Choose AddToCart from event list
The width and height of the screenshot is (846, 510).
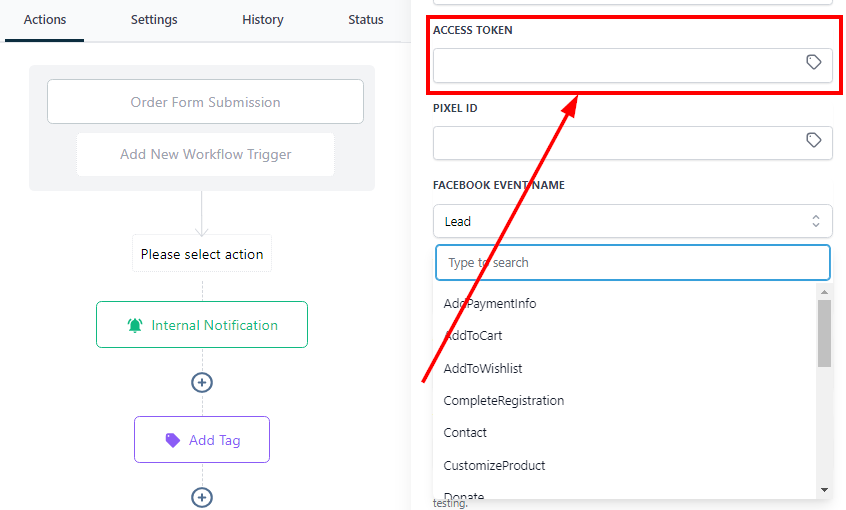click(473, 336)
